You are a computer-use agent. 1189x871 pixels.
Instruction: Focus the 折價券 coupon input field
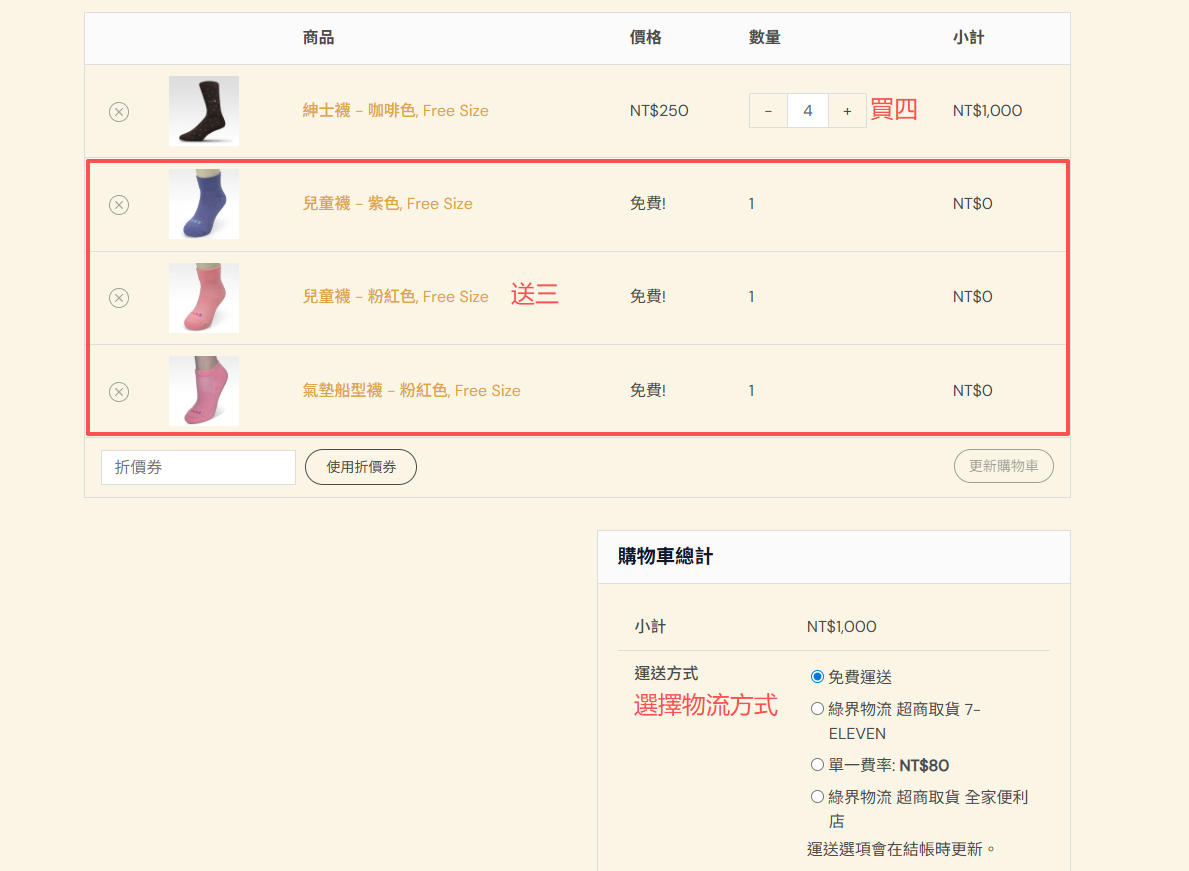click(x=198, y=467)
